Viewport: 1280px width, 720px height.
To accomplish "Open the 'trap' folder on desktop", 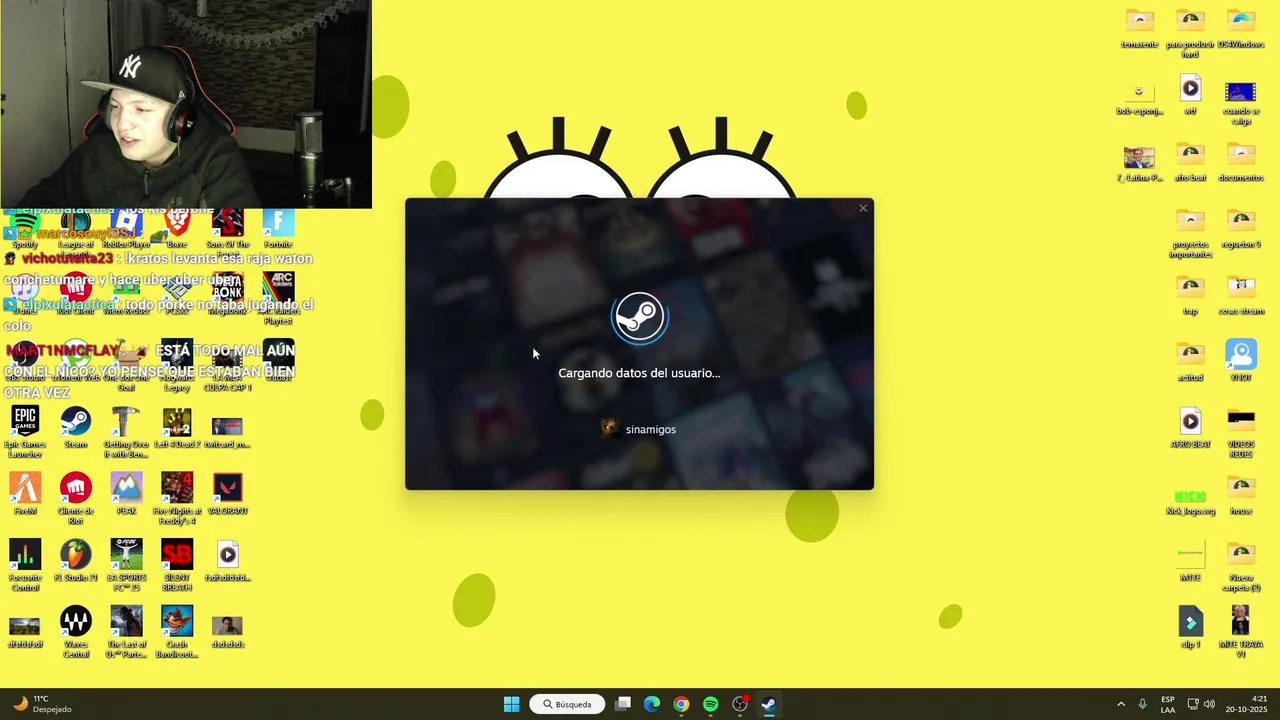I will coord(1190,295).
